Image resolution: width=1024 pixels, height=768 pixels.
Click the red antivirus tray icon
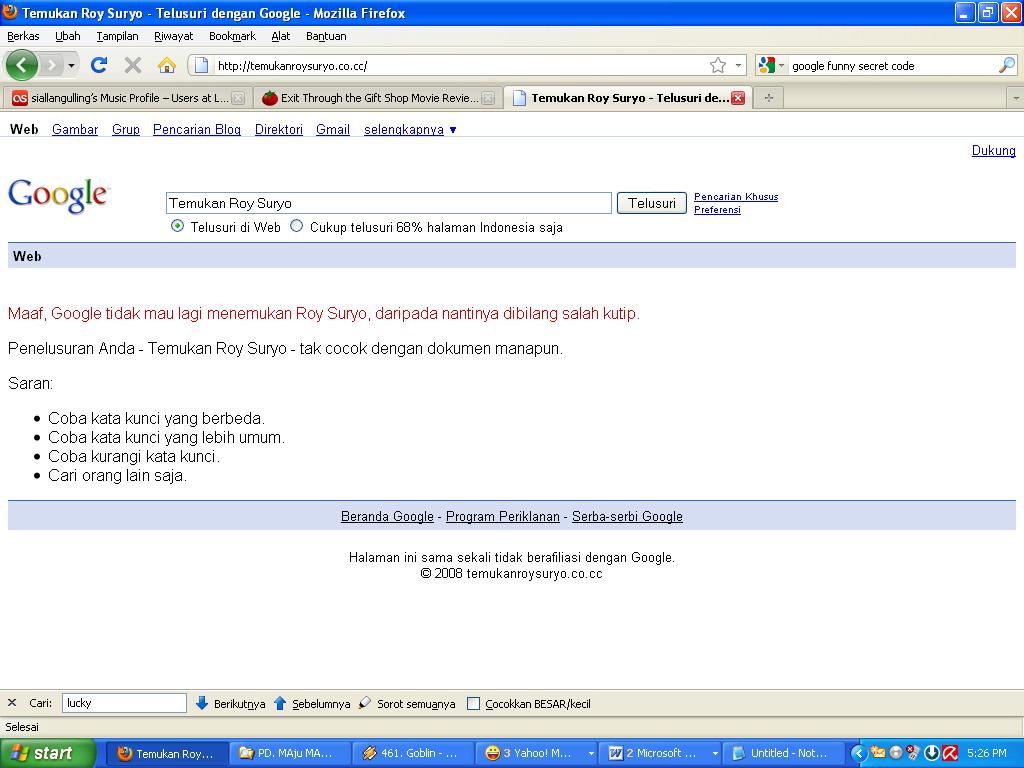click(951, 754)
